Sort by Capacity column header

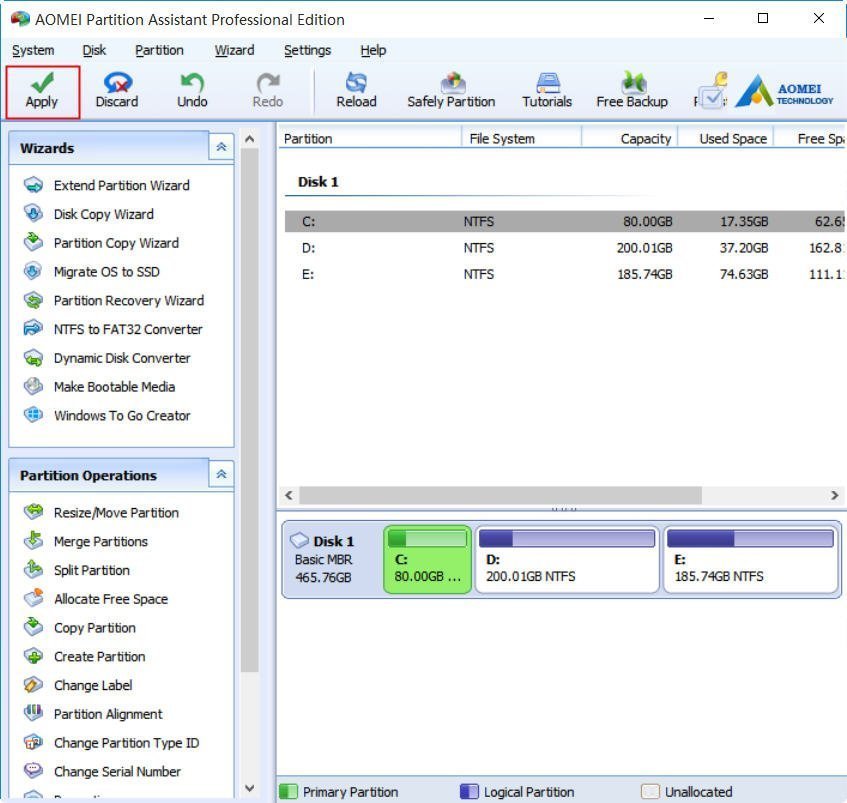[630, 139]
